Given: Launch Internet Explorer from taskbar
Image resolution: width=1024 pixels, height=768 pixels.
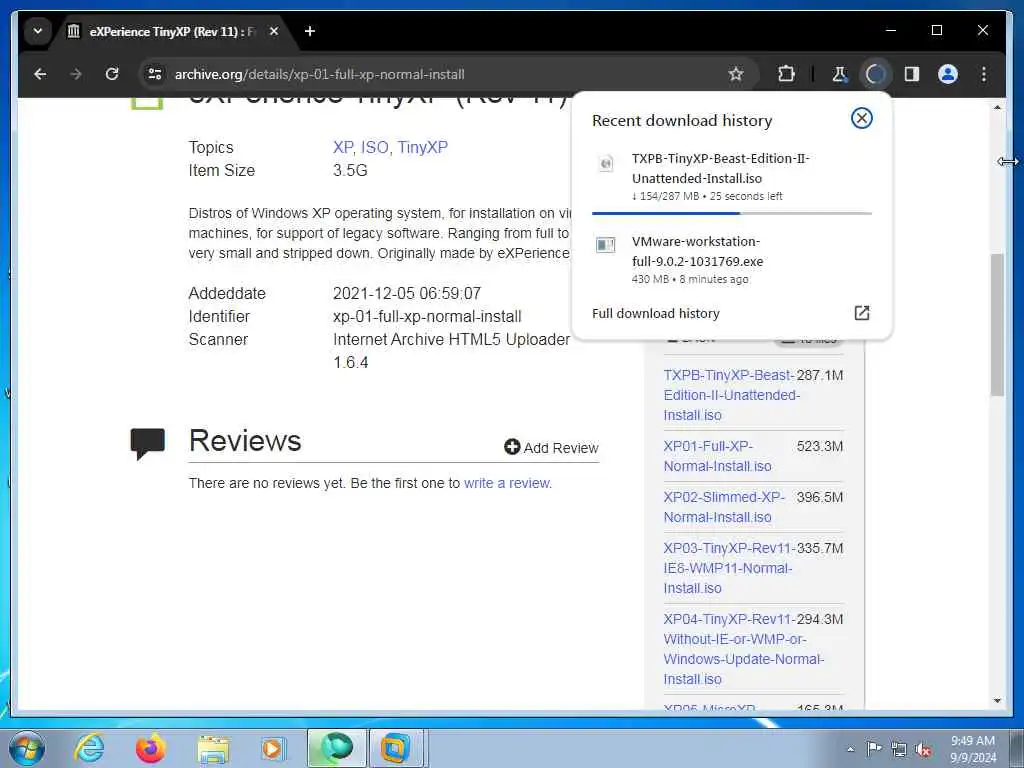Looking at the screenshot, I should (89, 748).
